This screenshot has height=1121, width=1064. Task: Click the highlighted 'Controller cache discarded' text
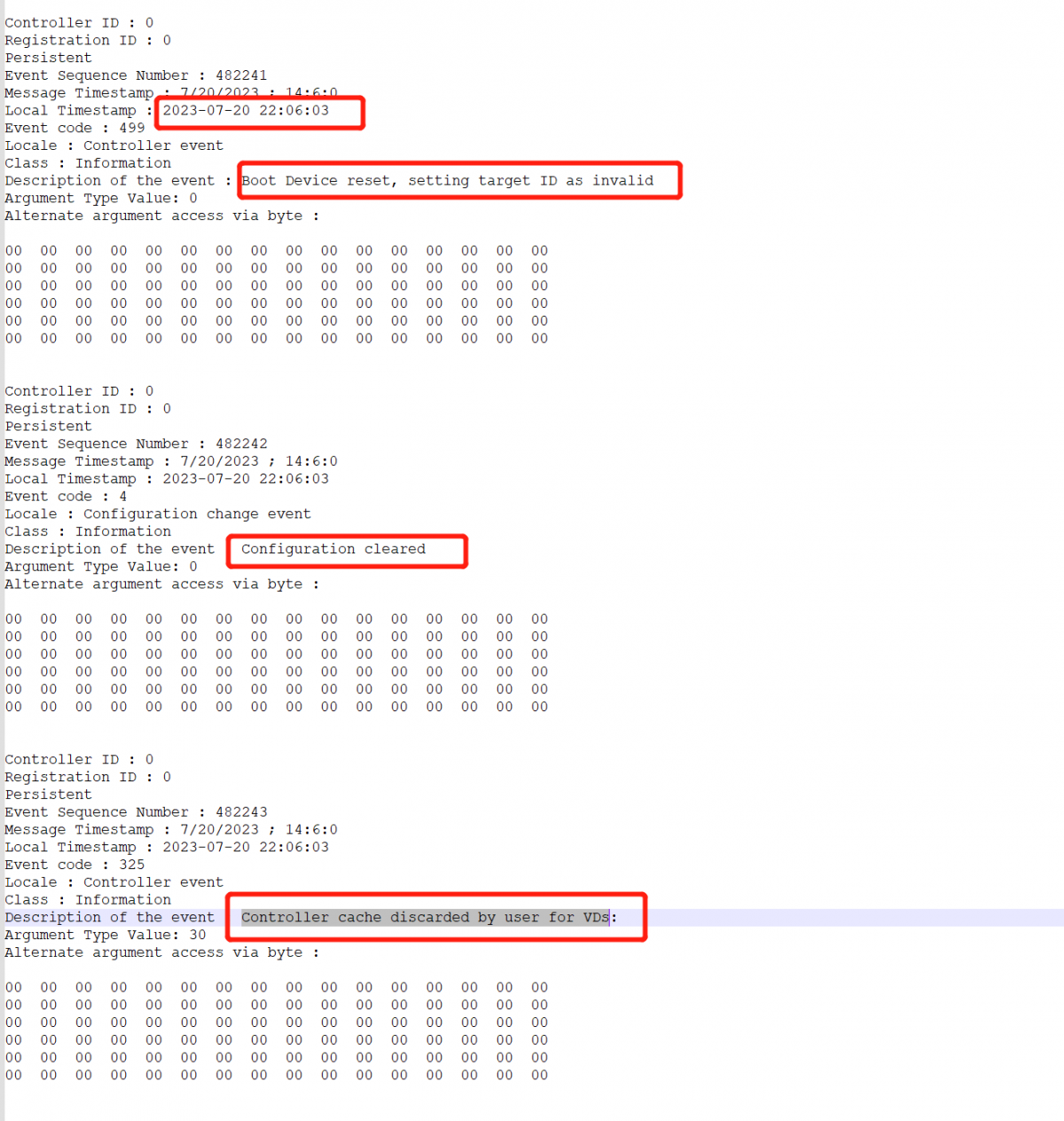point(426,917)
